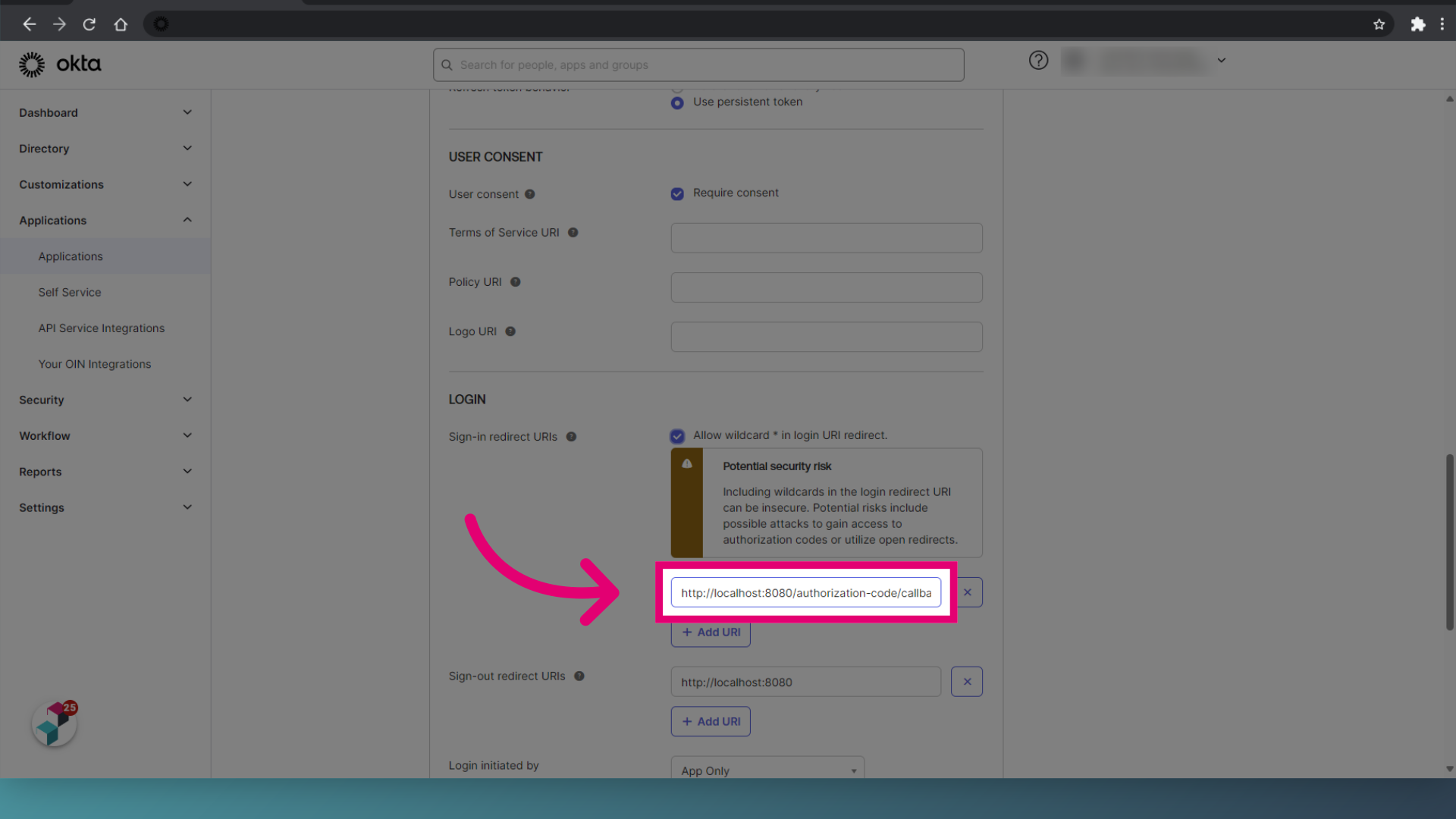Click the USER CONSENT section heading
This screenshot has height=819, width=1456.
pos(495,157)
